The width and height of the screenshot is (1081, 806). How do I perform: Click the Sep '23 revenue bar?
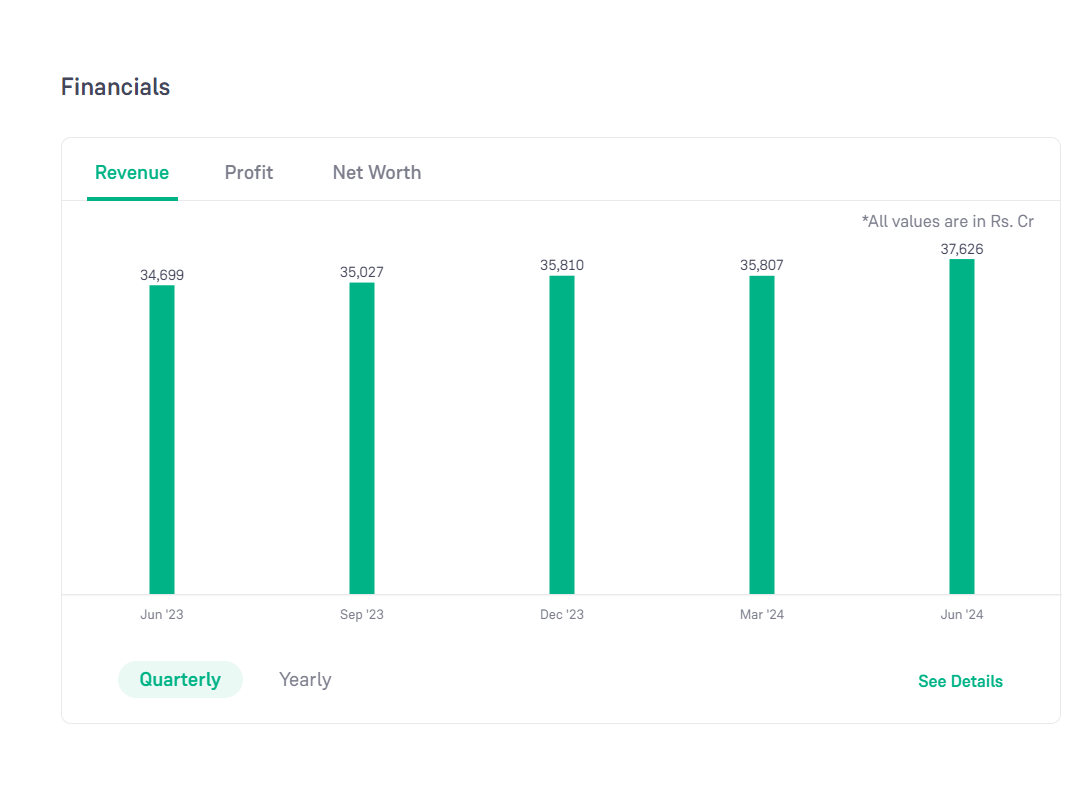tap(362, 438)
